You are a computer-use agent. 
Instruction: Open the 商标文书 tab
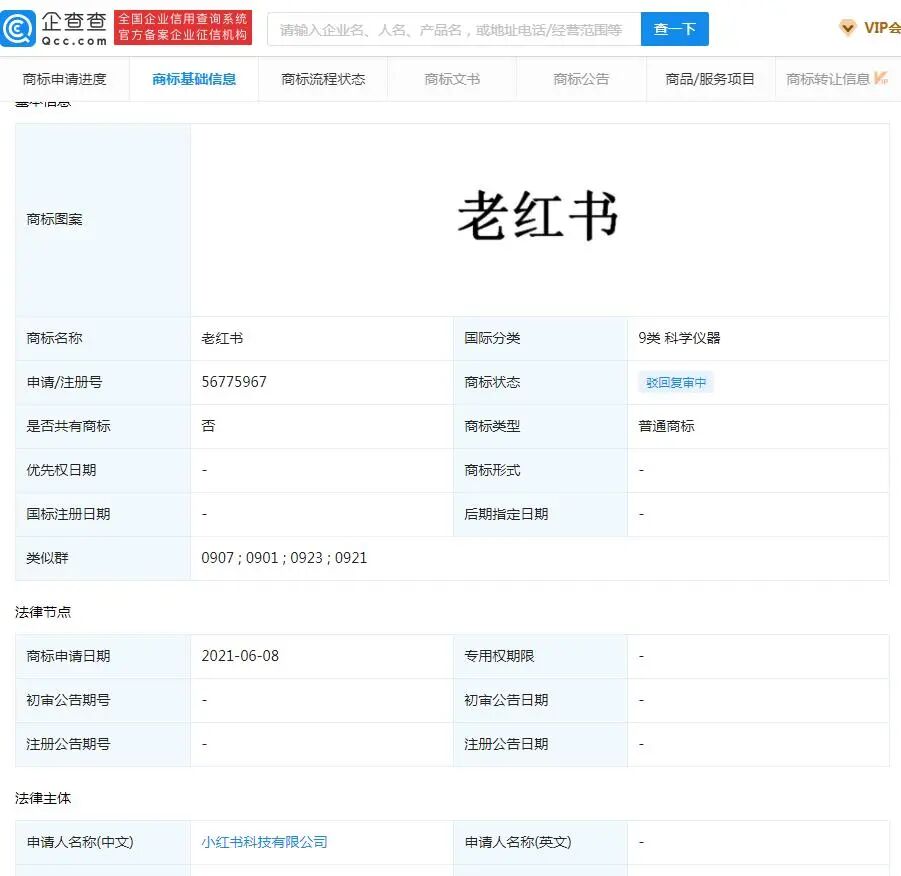coord(451,77)
